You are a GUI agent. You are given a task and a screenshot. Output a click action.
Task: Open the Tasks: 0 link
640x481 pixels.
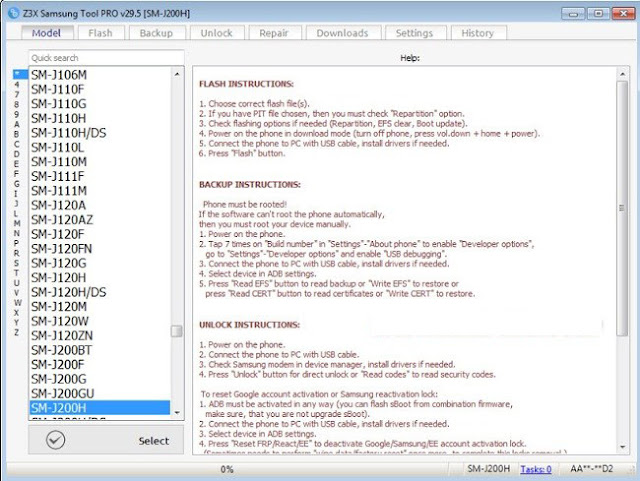pos(536,469)
